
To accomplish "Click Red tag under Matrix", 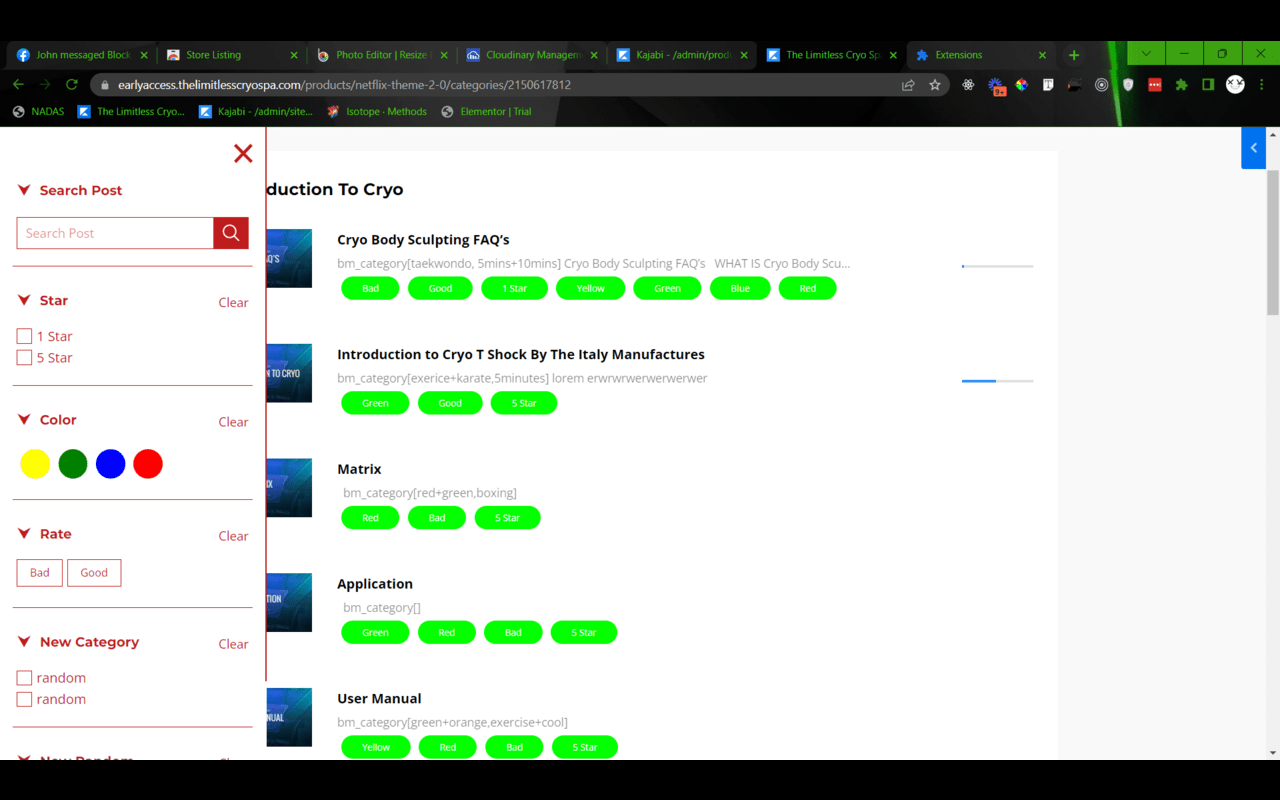I will pyautogui.click(x=370, y=518).
